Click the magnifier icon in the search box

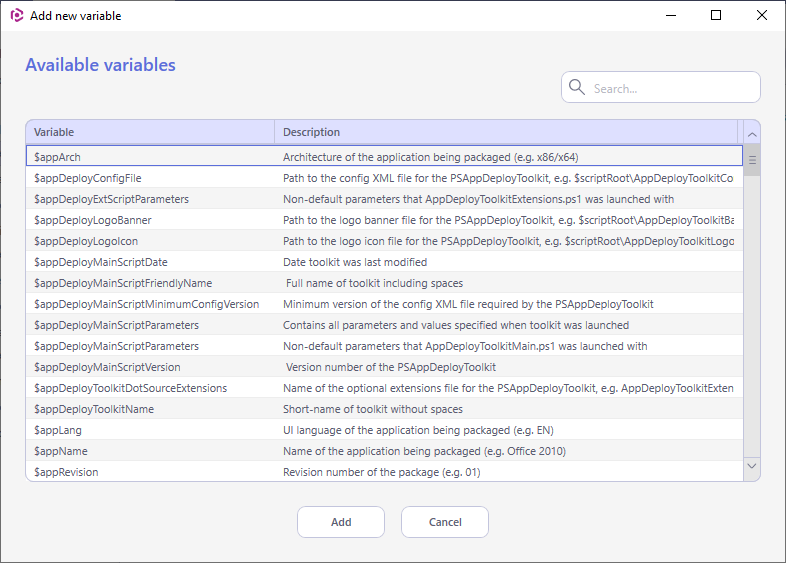tap(576, 87)
